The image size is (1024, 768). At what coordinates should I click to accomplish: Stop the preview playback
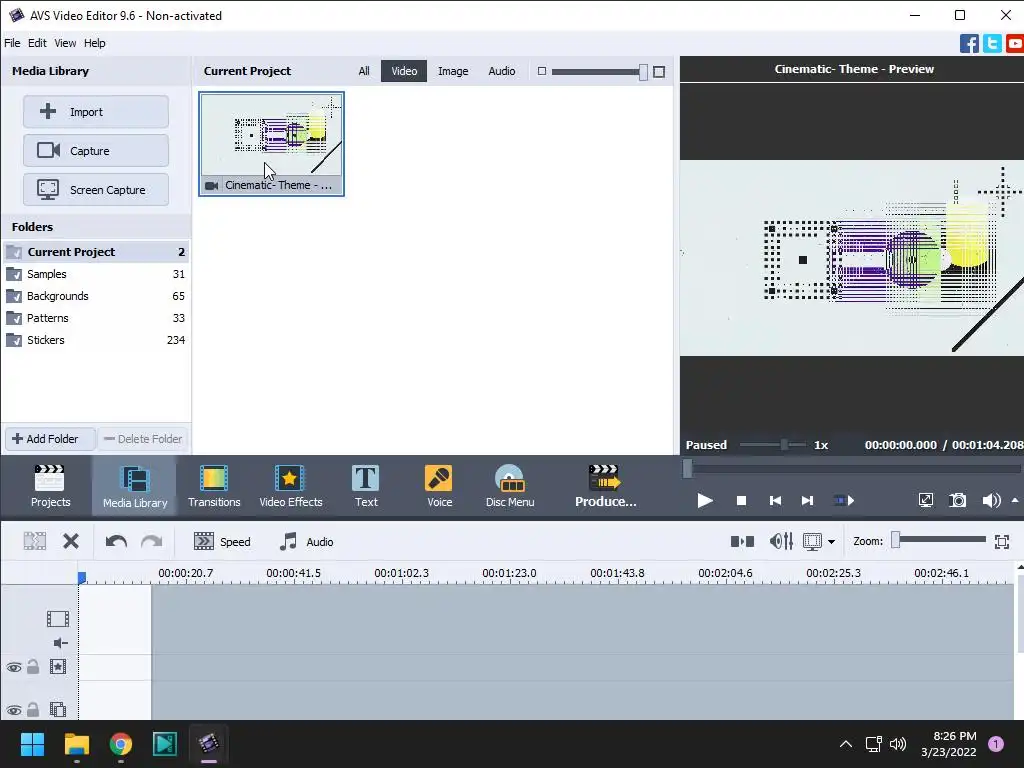[x=741, y=501]
